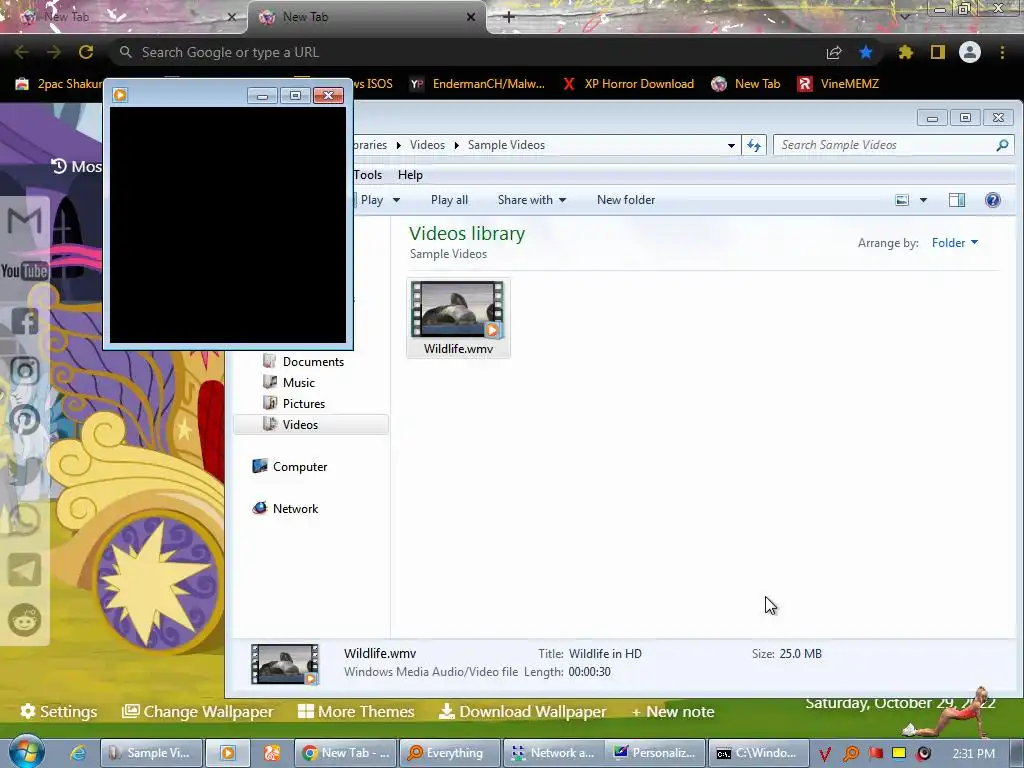1024x768 pixels.
Task: Expand the Play button dropdown arrow
Action: click(x=396, y=200)
